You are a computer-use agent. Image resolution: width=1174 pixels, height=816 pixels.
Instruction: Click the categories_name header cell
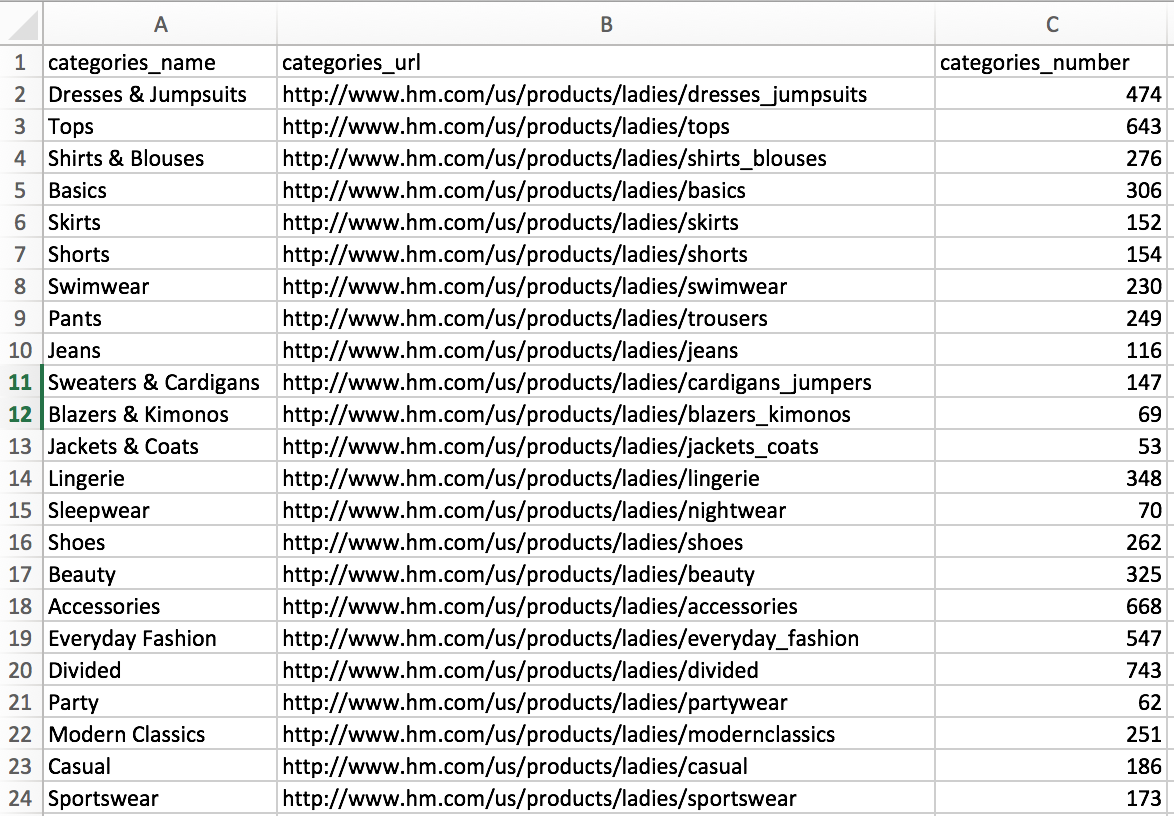[x=160, y=62]
